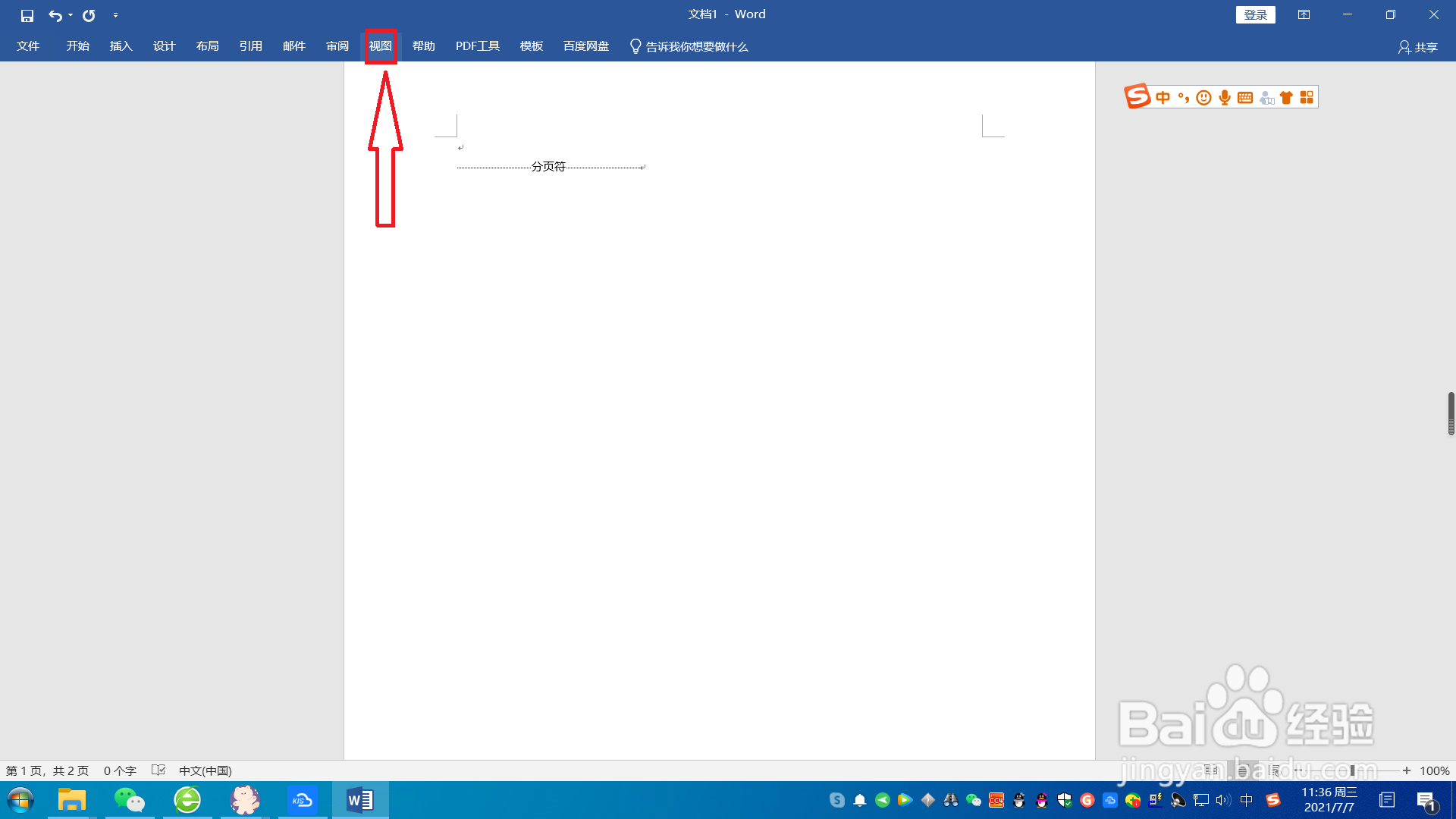
Task: Switch to Web Layout view
Action: (1275, 770)
